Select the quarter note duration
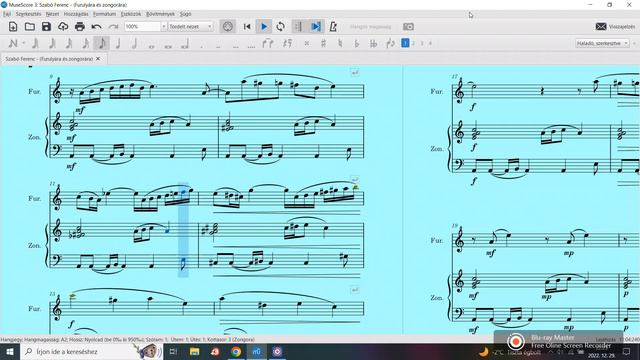The height and width of the screenshot is (360, 640). click(118, 43)
